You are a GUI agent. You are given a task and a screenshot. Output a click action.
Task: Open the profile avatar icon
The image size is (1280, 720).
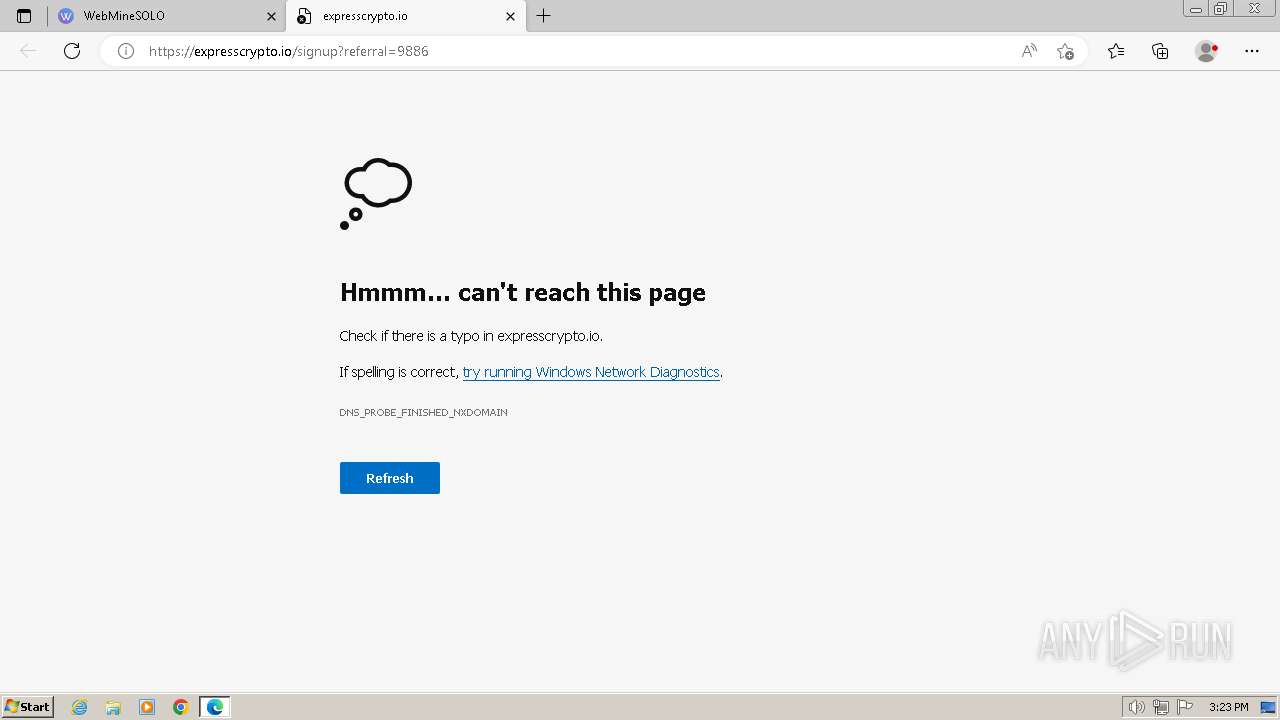(x=1206, y=51)
